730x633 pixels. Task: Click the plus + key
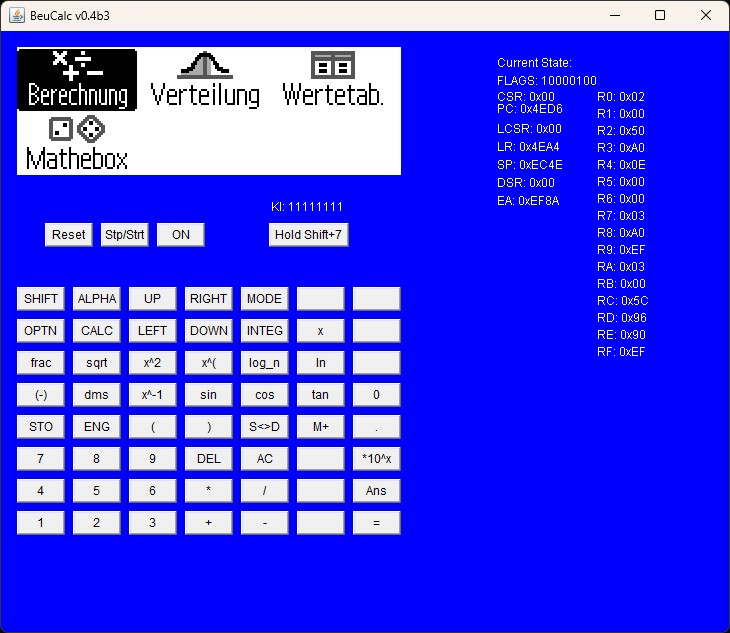(208, 523)
